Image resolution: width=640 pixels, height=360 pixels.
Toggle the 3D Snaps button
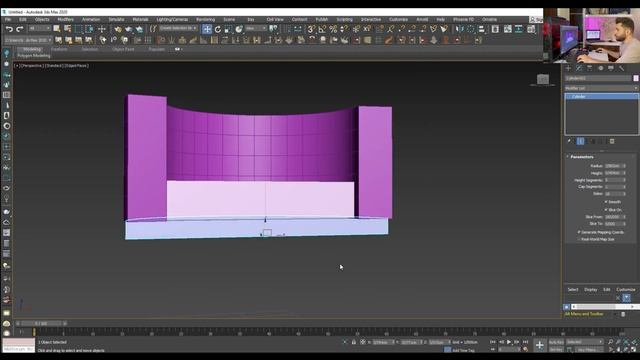tap(311, 29)
